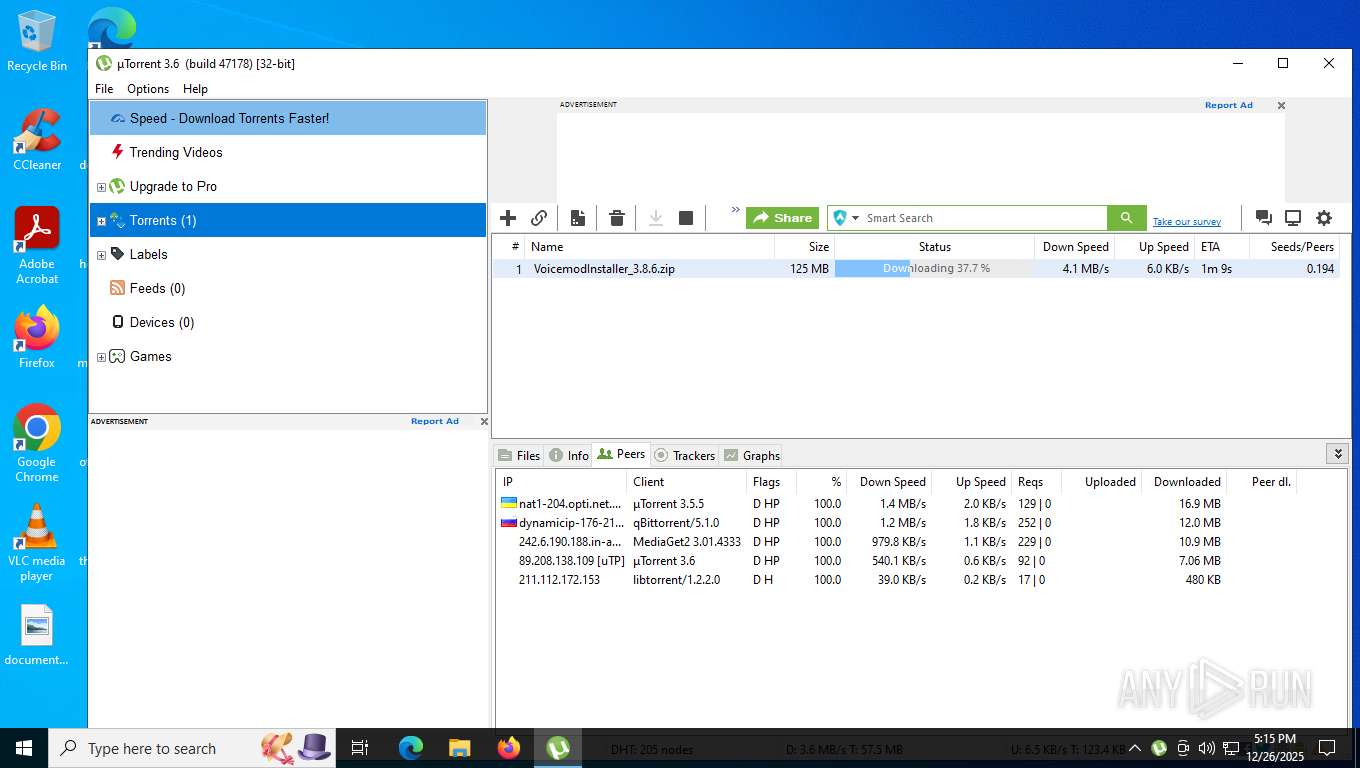
Task: Open the µTorrent tray icon
Action: point(1159,748)
